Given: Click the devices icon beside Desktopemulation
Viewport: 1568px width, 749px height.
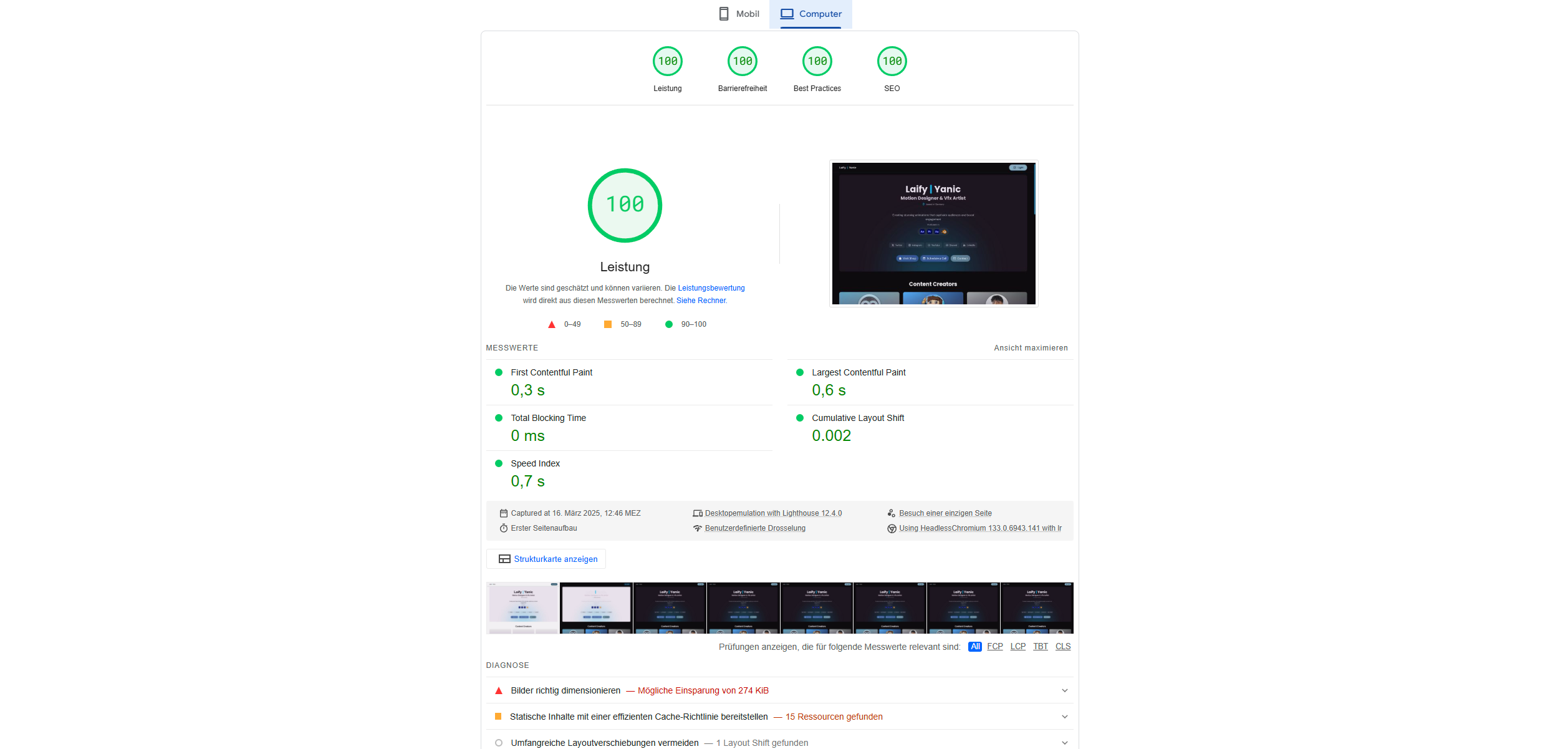Looking at the screenshot, I should coord(698,513).
